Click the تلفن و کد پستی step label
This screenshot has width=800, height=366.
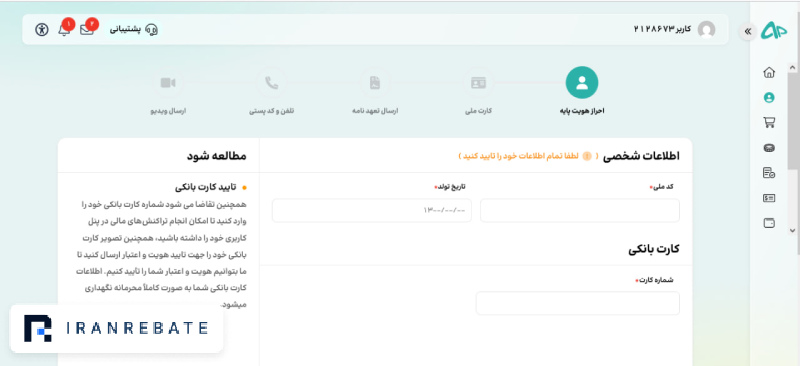click(x=271, y=111)
